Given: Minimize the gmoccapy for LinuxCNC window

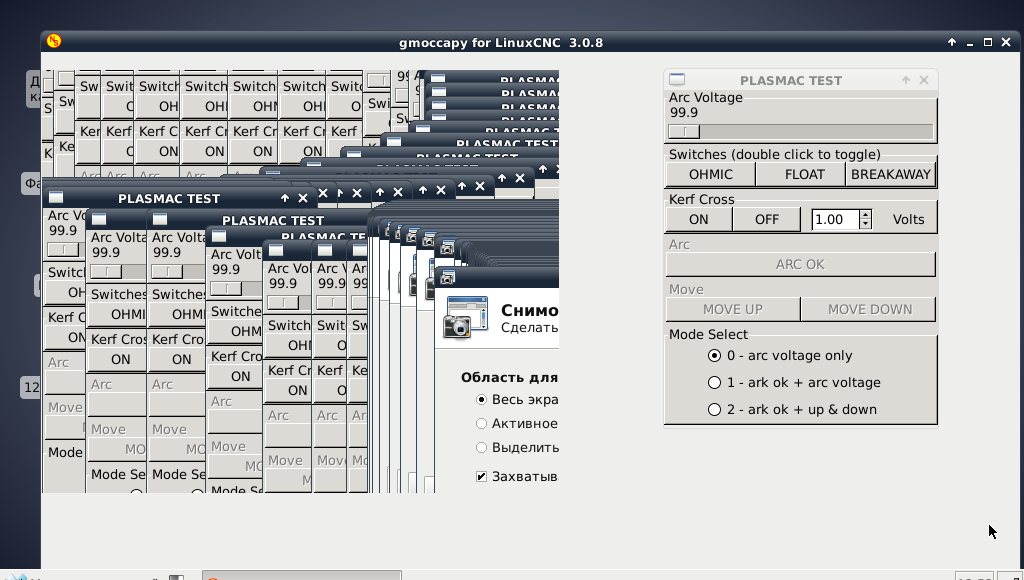Looking at the screenshot, I should coord(970,42).
